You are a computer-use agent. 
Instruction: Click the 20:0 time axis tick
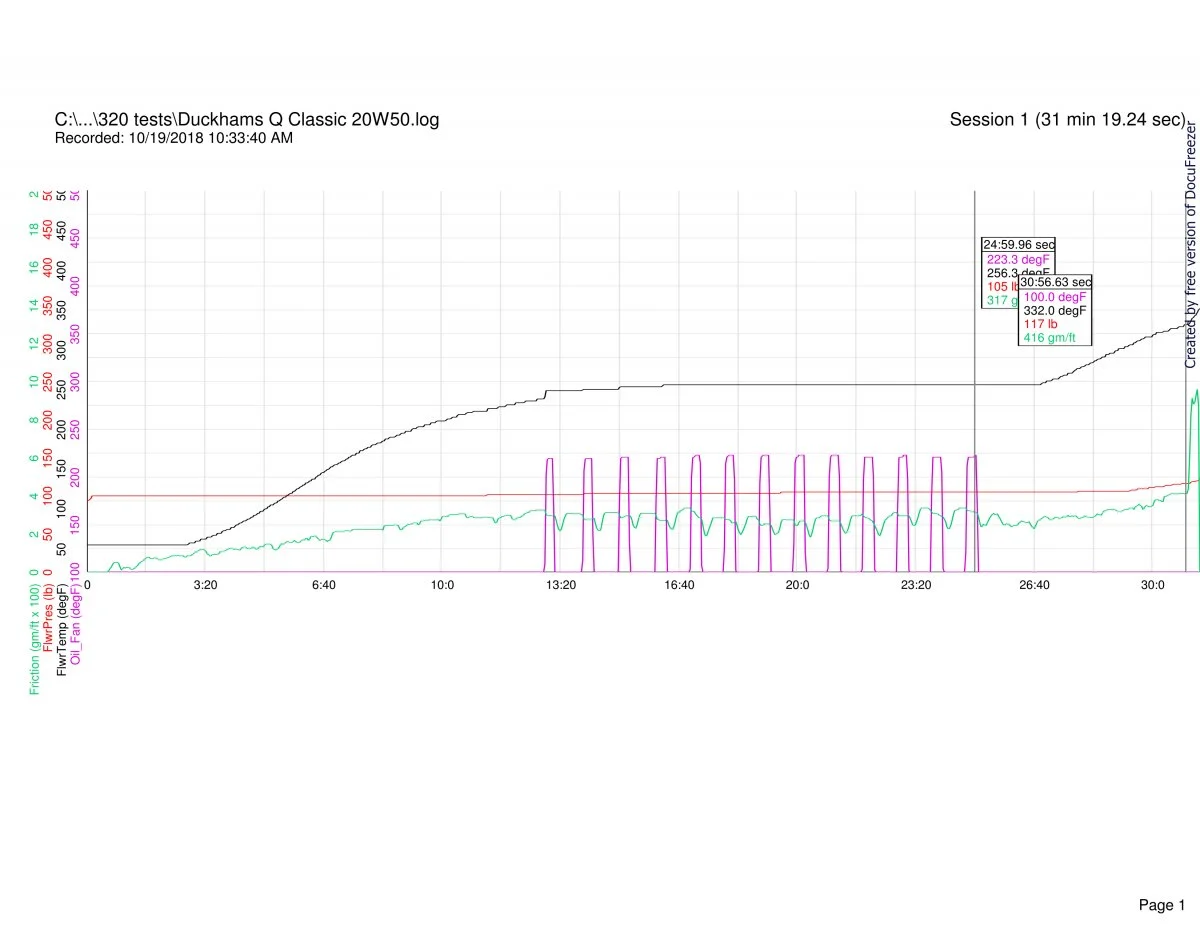coord(797,584)
